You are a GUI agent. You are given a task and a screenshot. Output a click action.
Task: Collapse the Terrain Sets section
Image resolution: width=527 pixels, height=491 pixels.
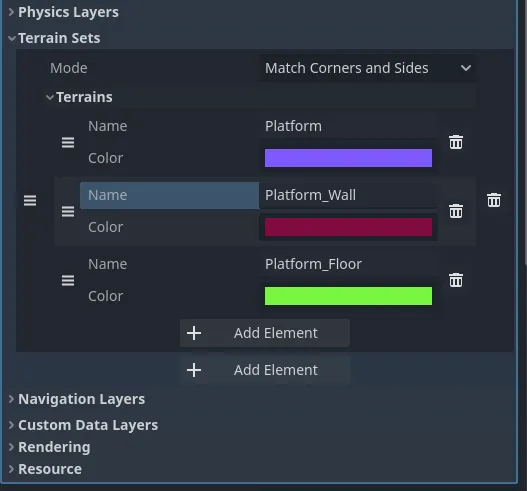12,38
